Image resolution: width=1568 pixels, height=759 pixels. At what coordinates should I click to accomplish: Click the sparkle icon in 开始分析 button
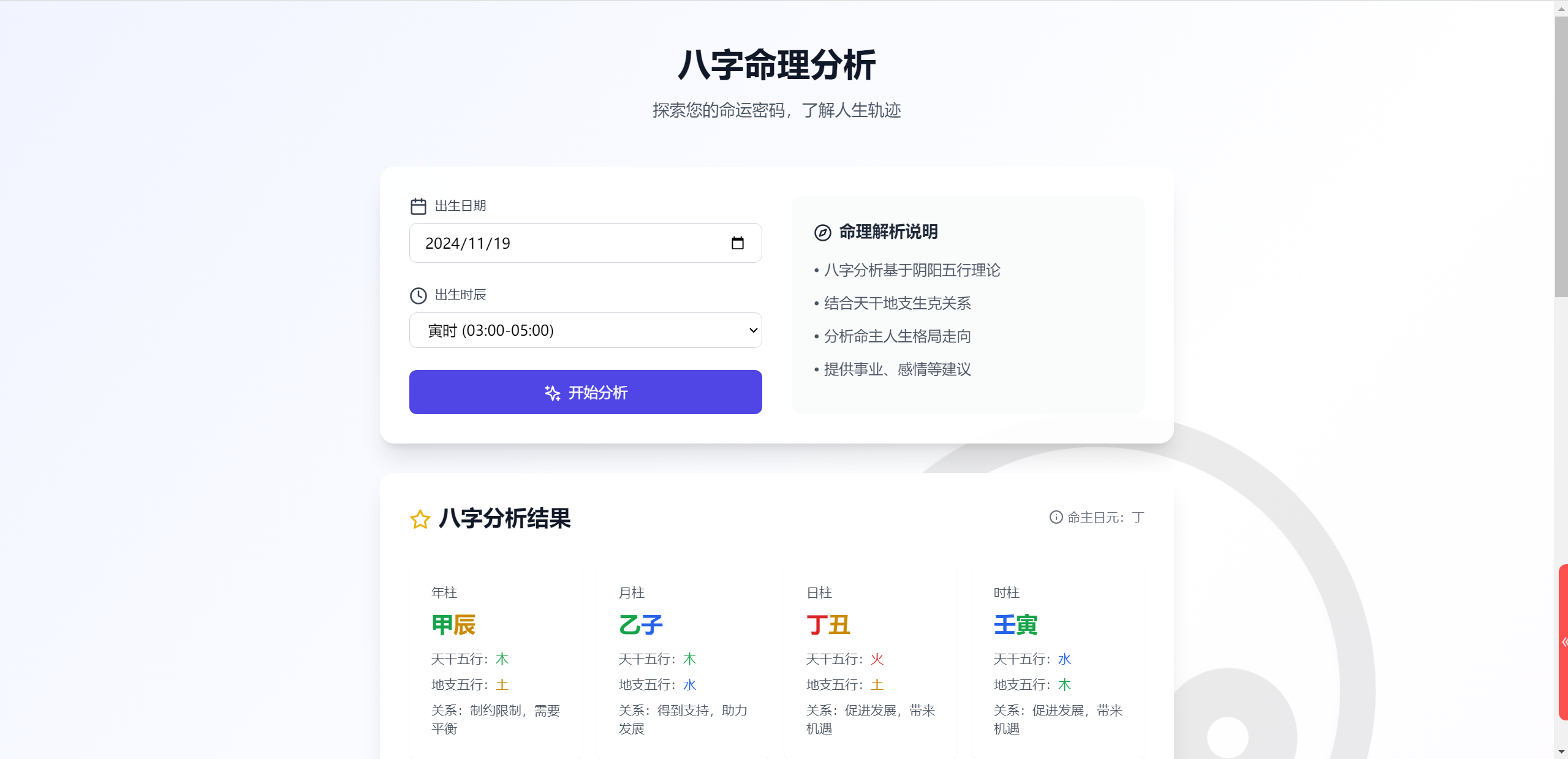(553, 393)
